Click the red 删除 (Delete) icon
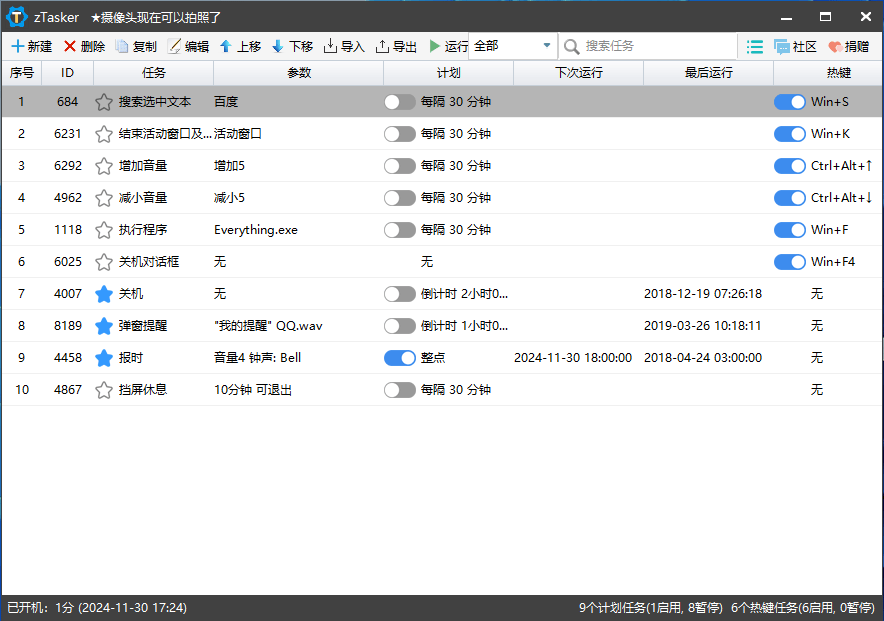The image size is (884, 621). pyautogui.click(x=70, y=46)
